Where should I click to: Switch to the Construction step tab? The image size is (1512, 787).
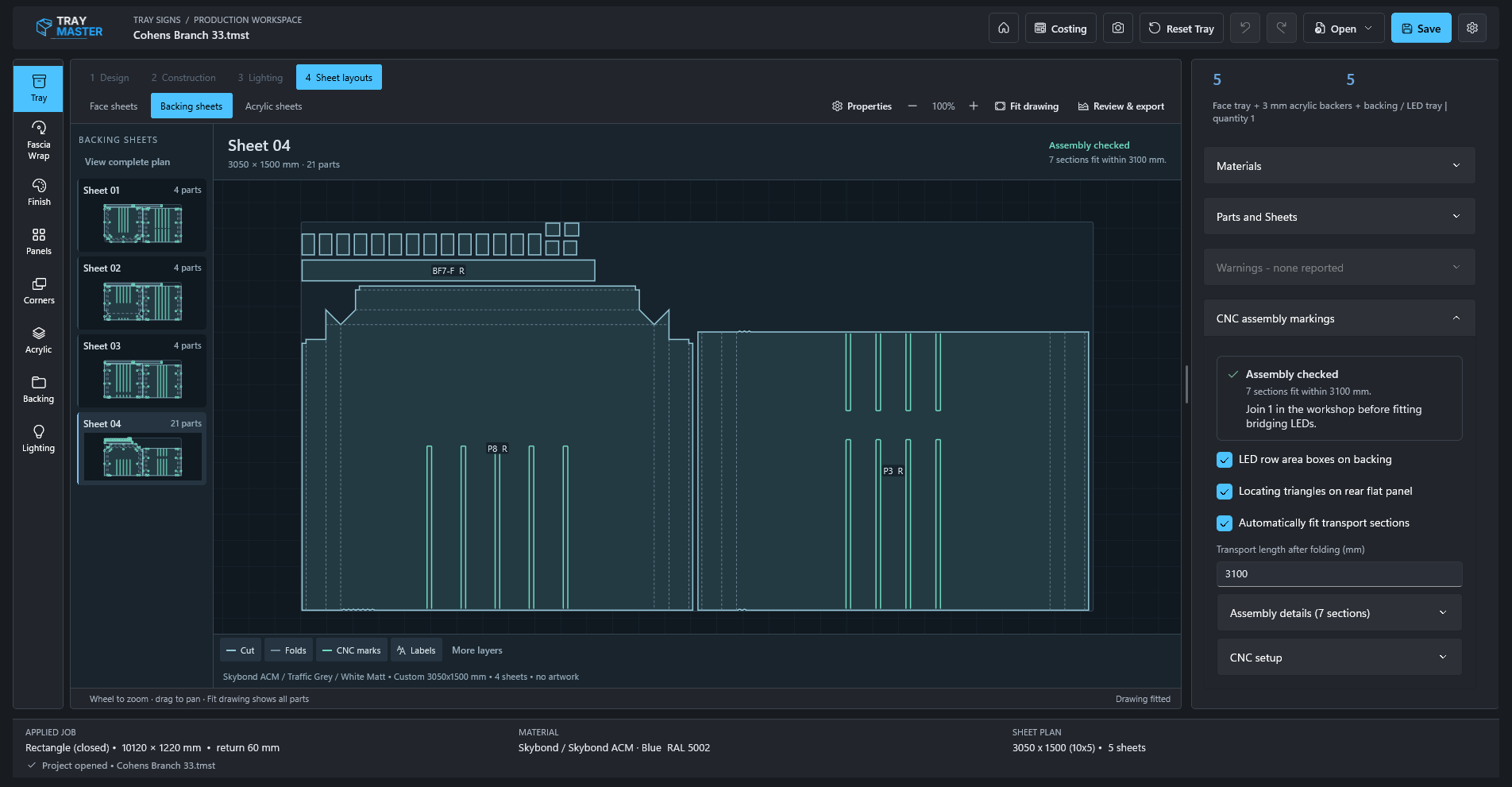click(183, 77)
